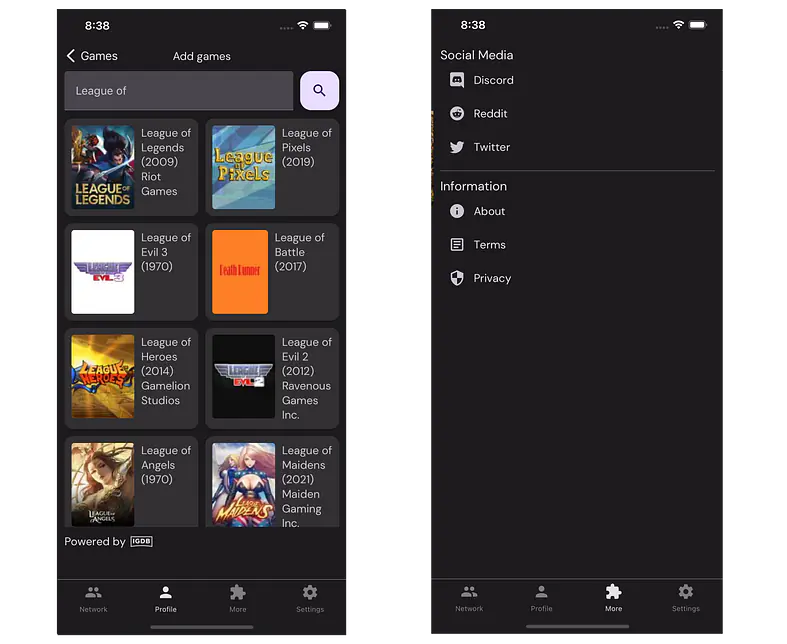Tap 'League of Maidens (2021)' text
Viewport: 787px width, 644px height.
[307, 465]
